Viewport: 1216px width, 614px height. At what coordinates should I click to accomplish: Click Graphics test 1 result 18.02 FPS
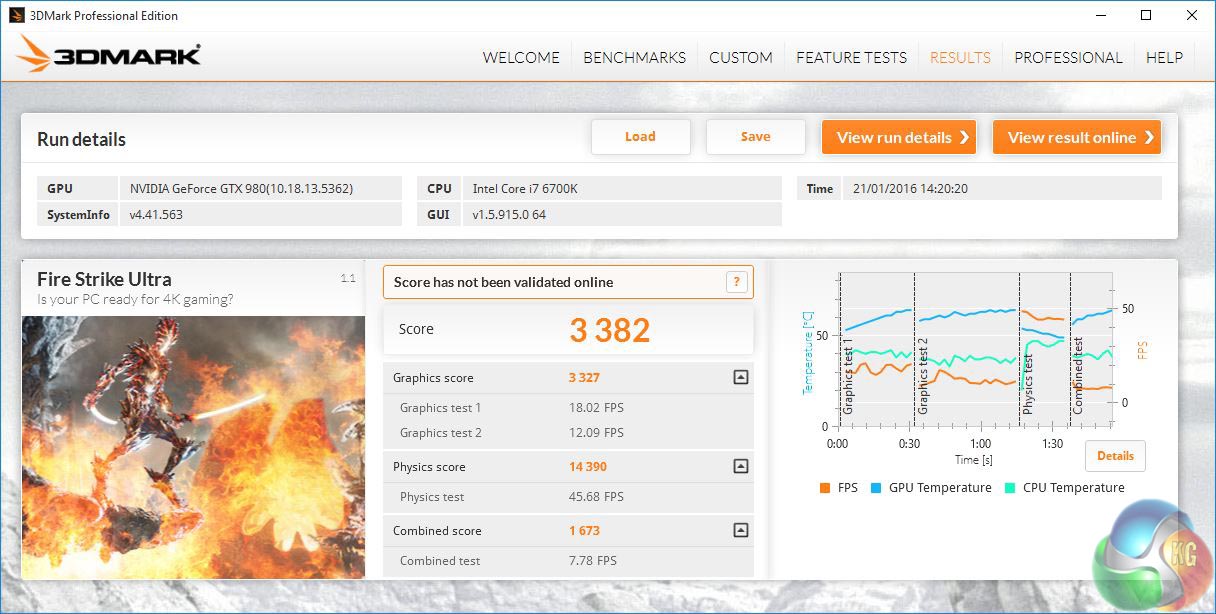tap(596, 408)
